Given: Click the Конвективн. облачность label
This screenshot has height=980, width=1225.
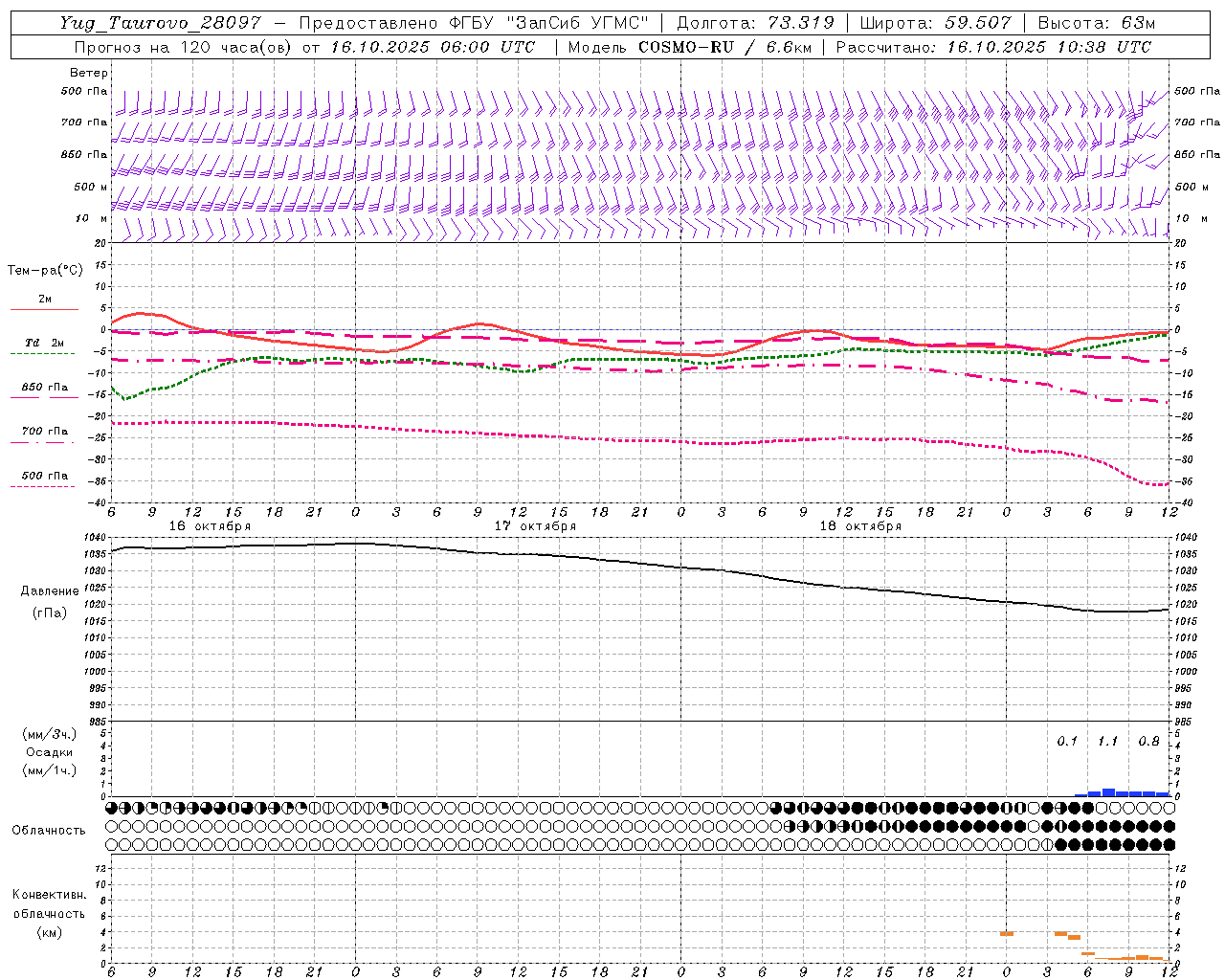Looking at the screenshot, I should [x=50, y=904].
